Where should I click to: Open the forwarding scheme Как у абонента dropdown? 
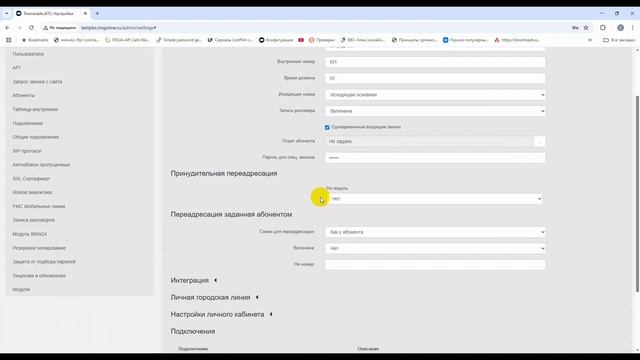(x=435, y=232)
